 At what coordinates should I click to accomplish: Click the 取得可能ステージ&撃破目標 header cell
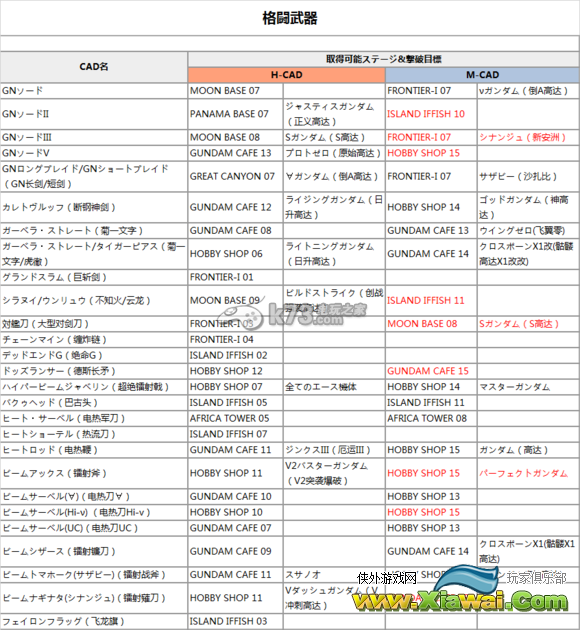click(x=384, y=59)
